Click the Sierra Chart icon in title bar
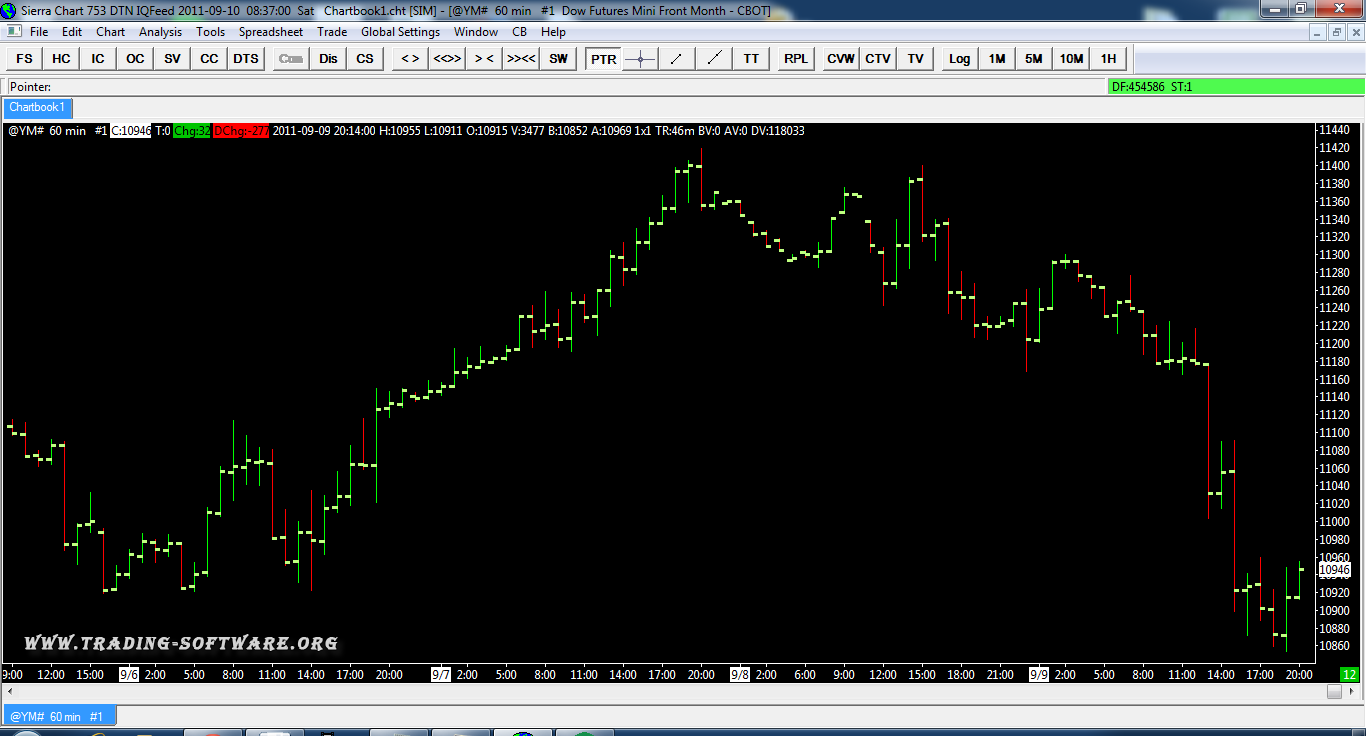 click(x=9, y=9)
